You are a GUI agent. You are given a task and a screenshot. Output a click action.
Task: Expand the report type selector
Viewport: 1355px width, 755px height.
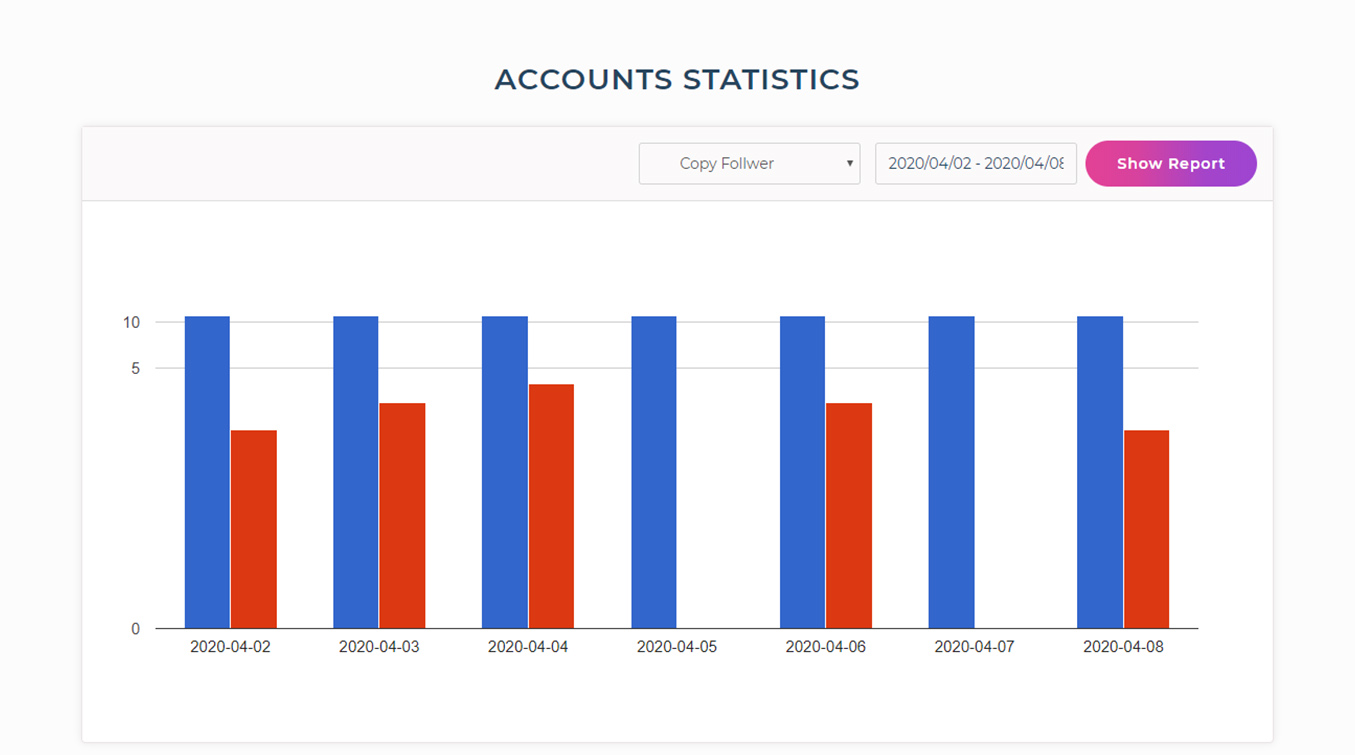click(749, 163)
